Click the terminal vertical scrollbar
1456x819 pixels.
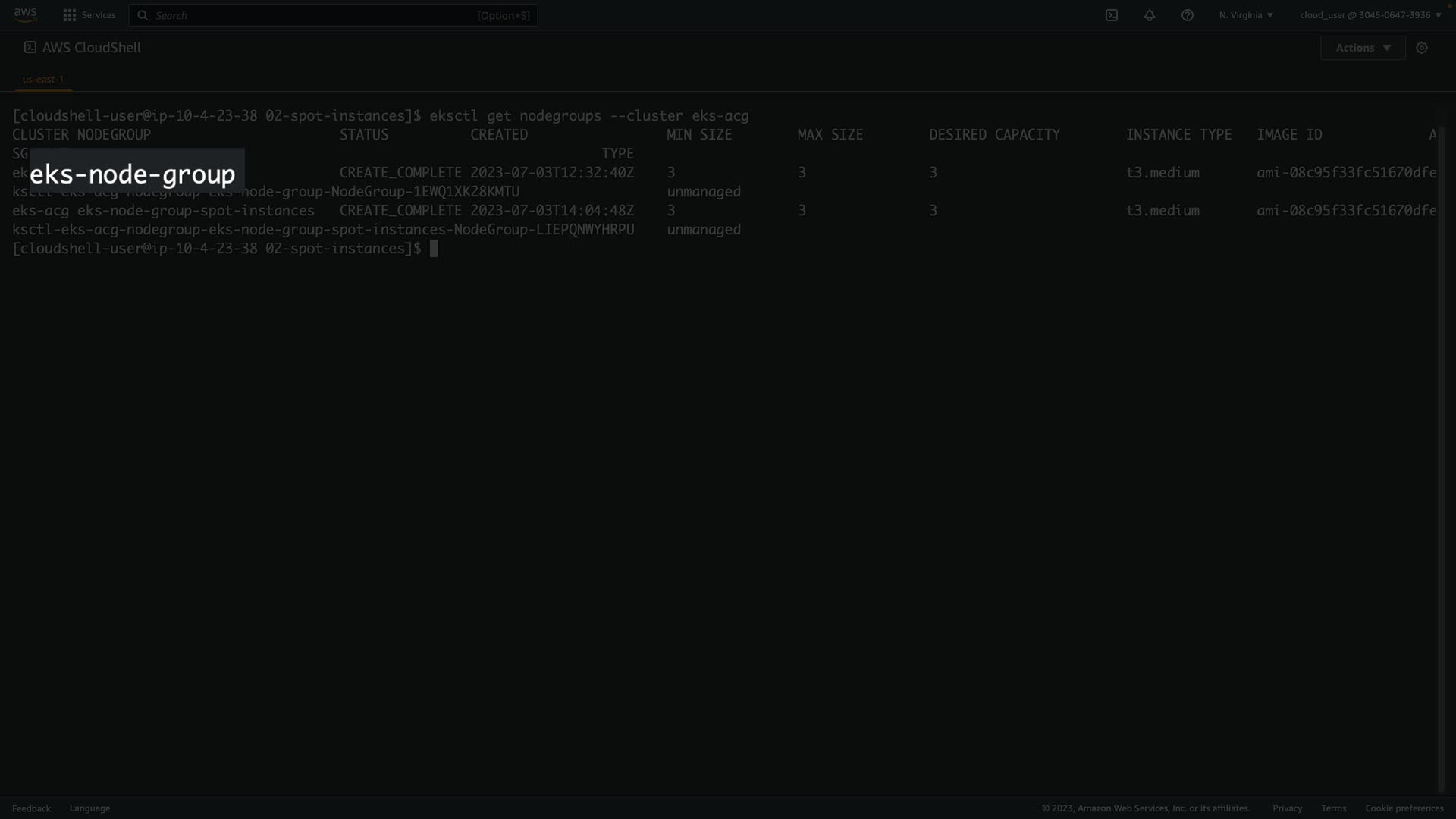[1442, 455]
